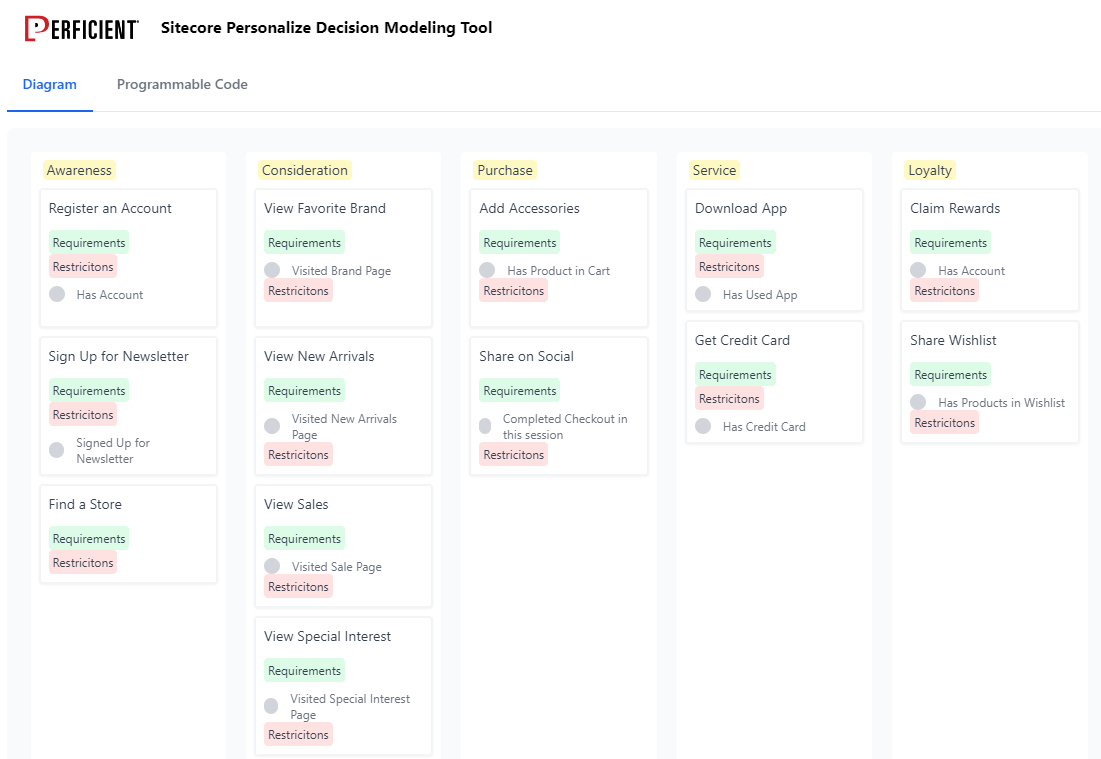Select the Diagram tab
This screenshot has height=759, width=1101.
pyautogui.click(x=49, y=84)
